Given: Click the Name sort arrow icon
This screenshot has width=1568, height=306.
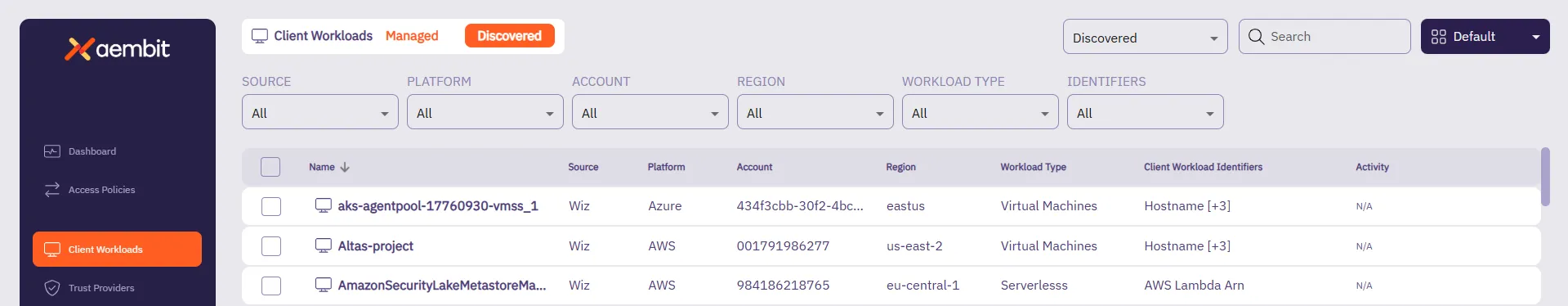Looking at the screenshot, I should (345, 167).
